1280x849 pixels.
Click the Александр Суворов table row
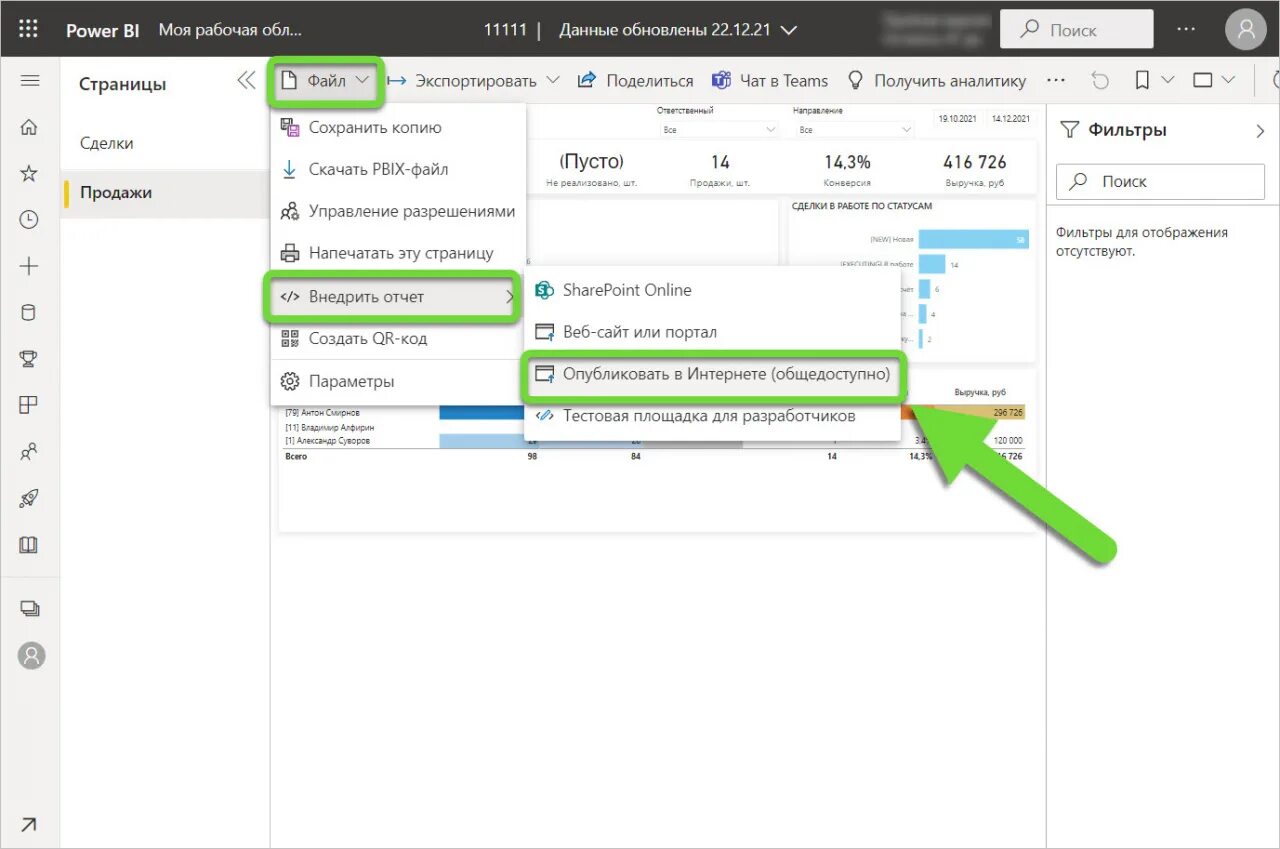(655, 441)
